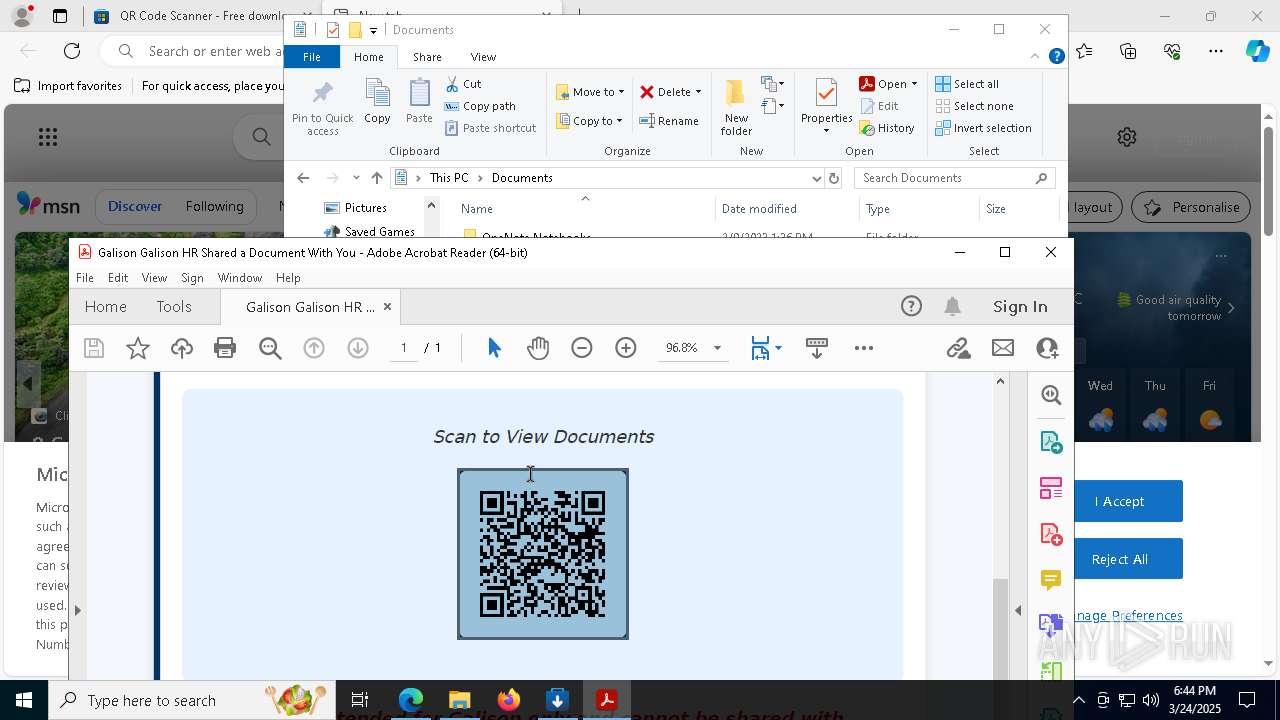Go to previous page with up arrow icon
The width and height of the screenshot is (1280, 720).
[x=314, y=348]
